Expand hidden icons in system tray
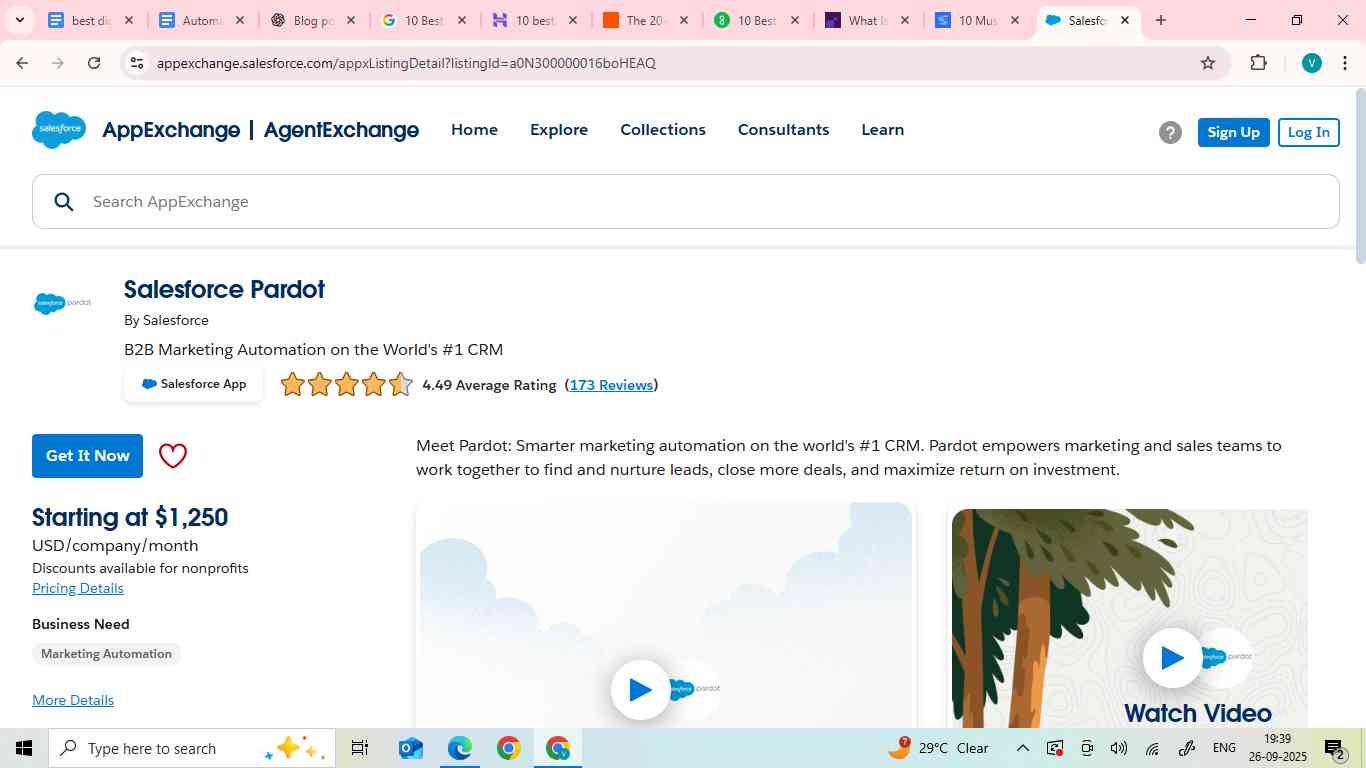 coord(1022,747)
